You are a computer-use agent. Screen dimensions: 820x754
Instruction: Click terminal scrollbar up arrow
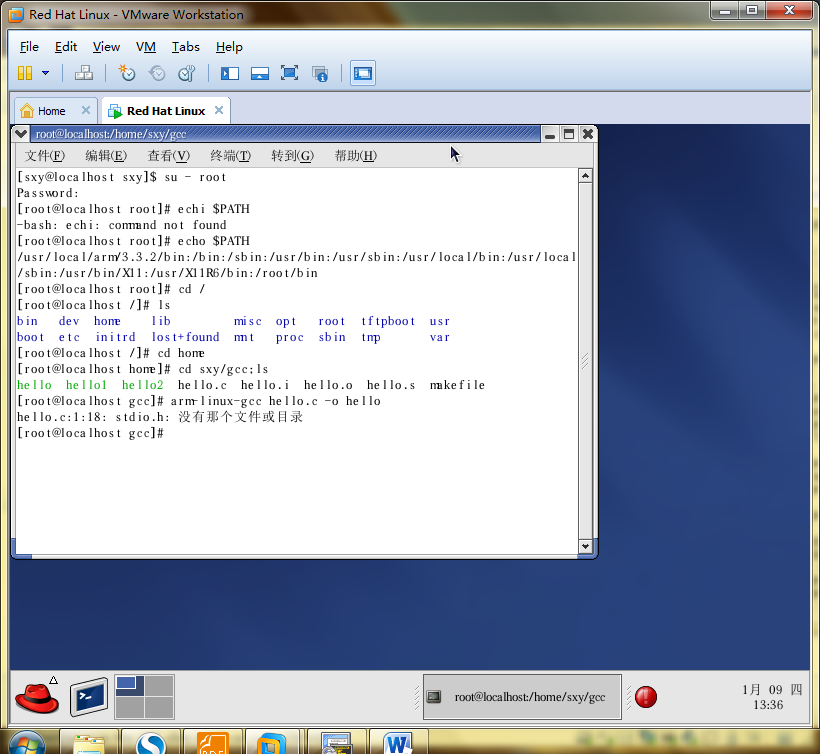coord(585,176)
